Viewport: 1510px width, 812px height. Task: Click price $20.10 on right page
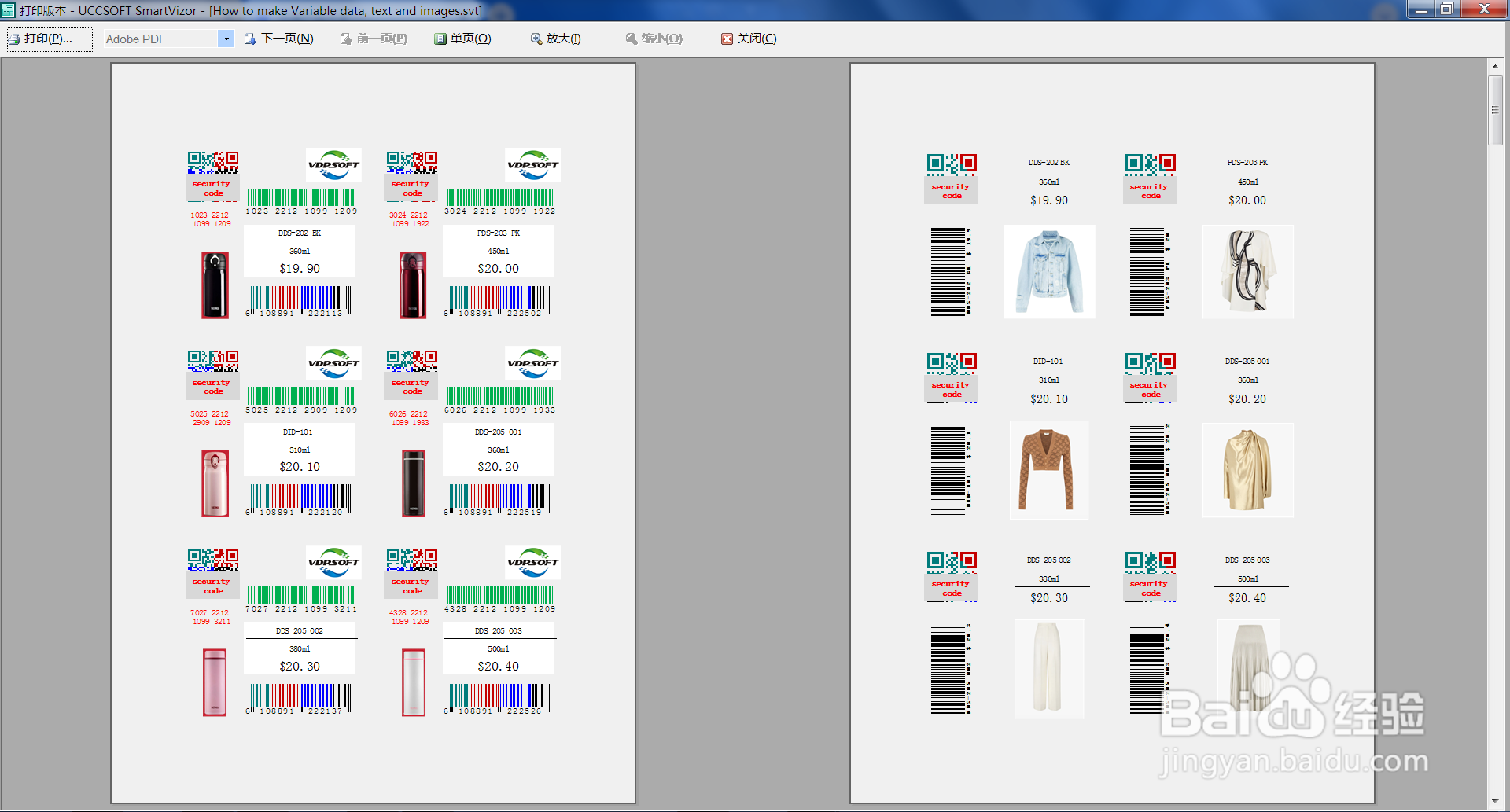point(1049,399)
